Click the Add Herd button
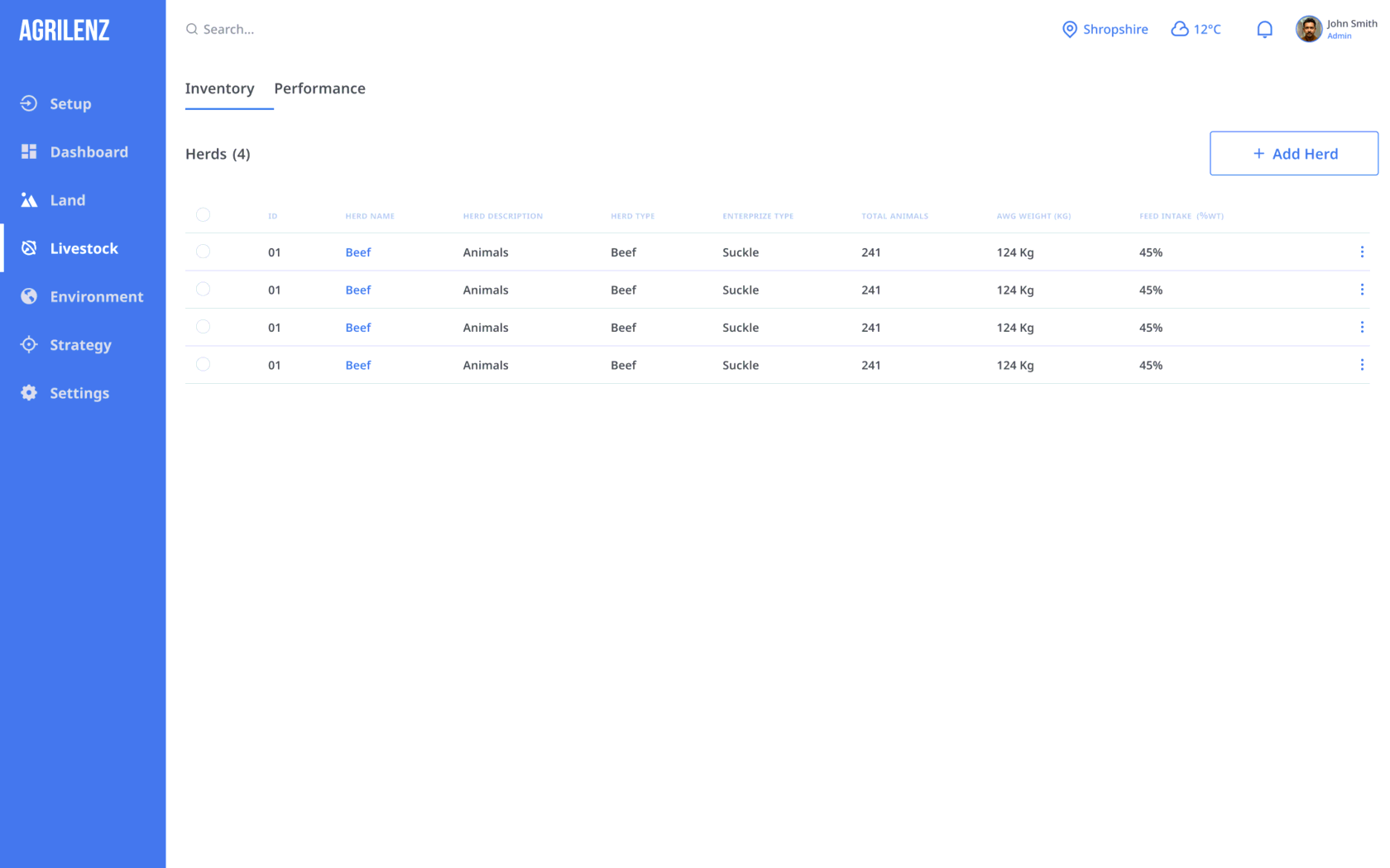This screenshot has height=868, width=1390. click(x=1293, y=153)
